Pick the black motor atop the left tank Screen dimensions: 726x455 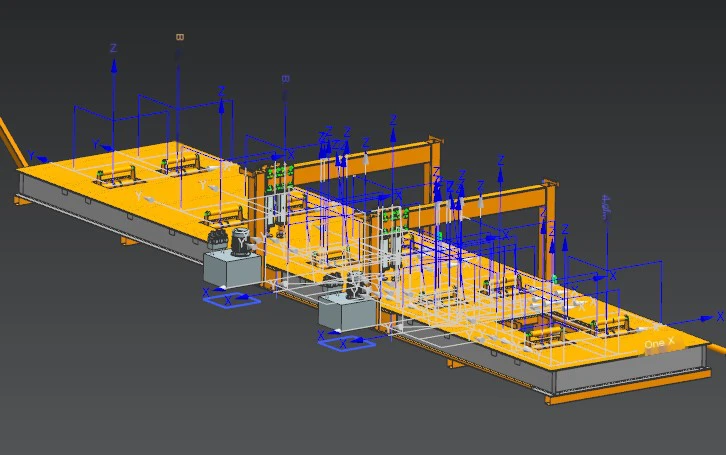pos(241,242)
